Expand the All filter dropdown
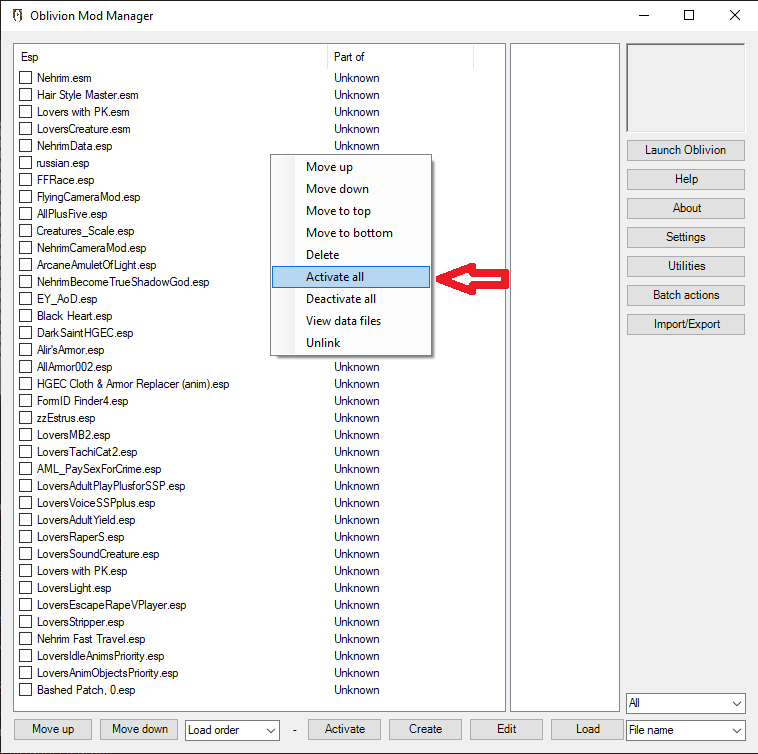 [685, 704]
